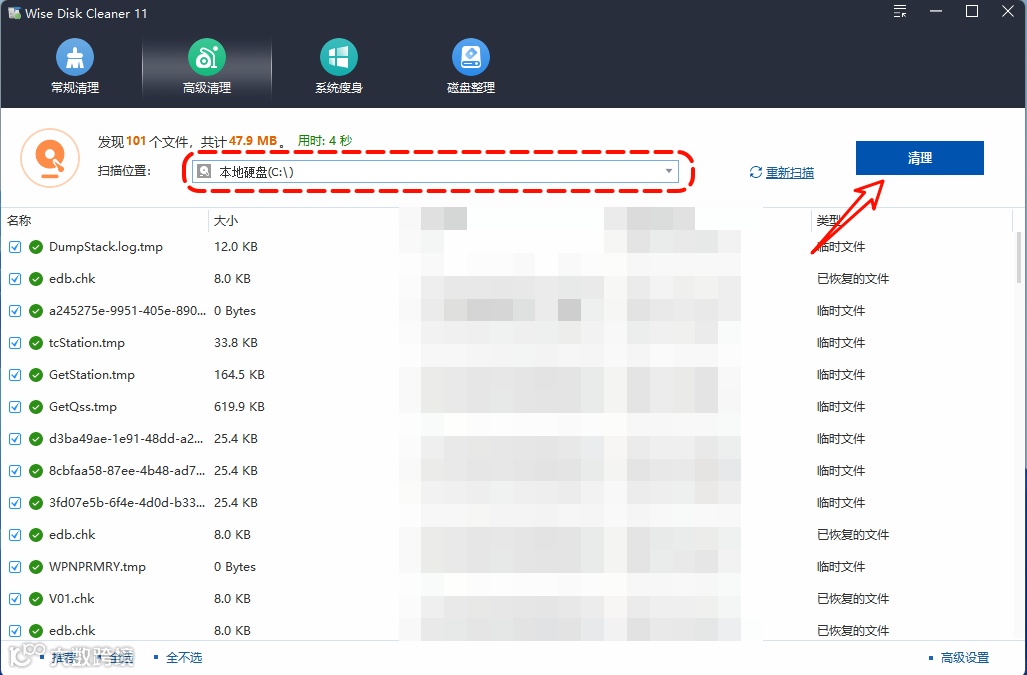Screen dimensions: 1027x675
Task: Click the green icon of d3ba49ae-1e91-48dd file
Action: coord(36,439)
